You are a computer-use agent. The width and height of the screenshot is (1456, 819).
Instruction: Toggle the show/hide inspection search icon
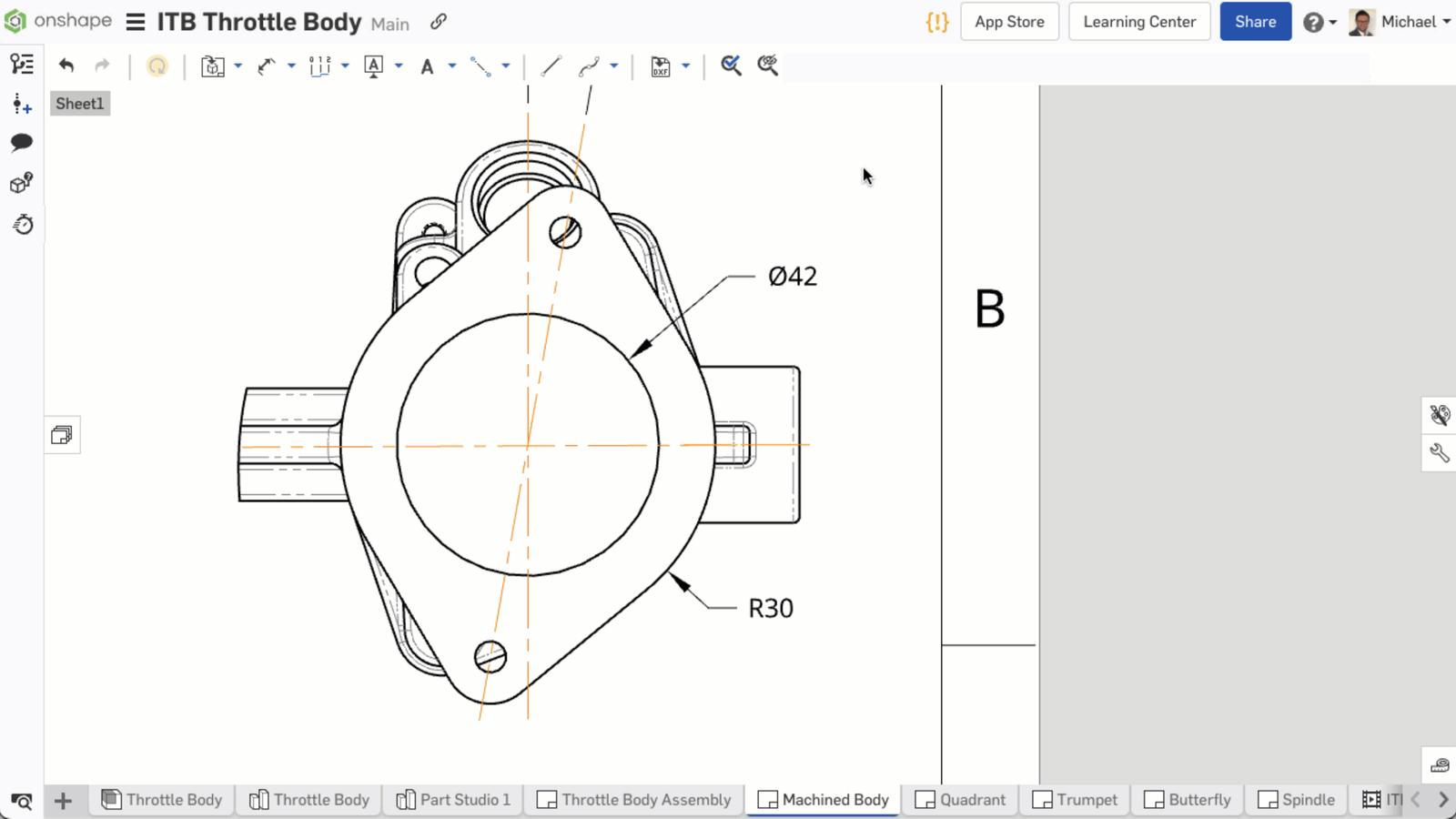coord(767,66)
